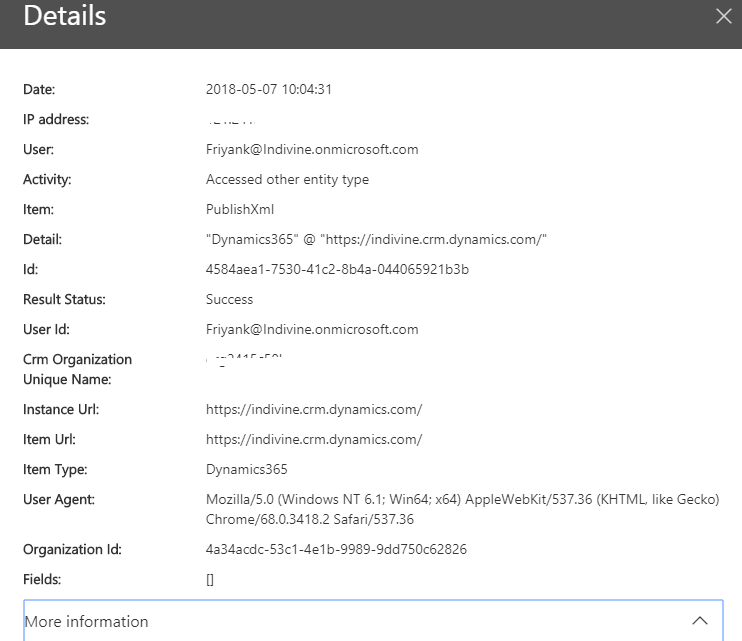
Task: Click the email in the User Id row
Action: click(x=311, y=330)
